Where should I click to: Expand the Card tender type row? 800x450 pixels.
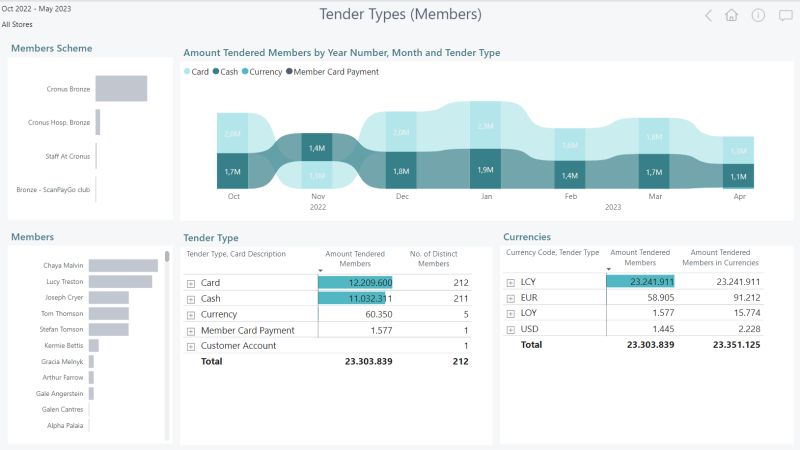[191, 283]
